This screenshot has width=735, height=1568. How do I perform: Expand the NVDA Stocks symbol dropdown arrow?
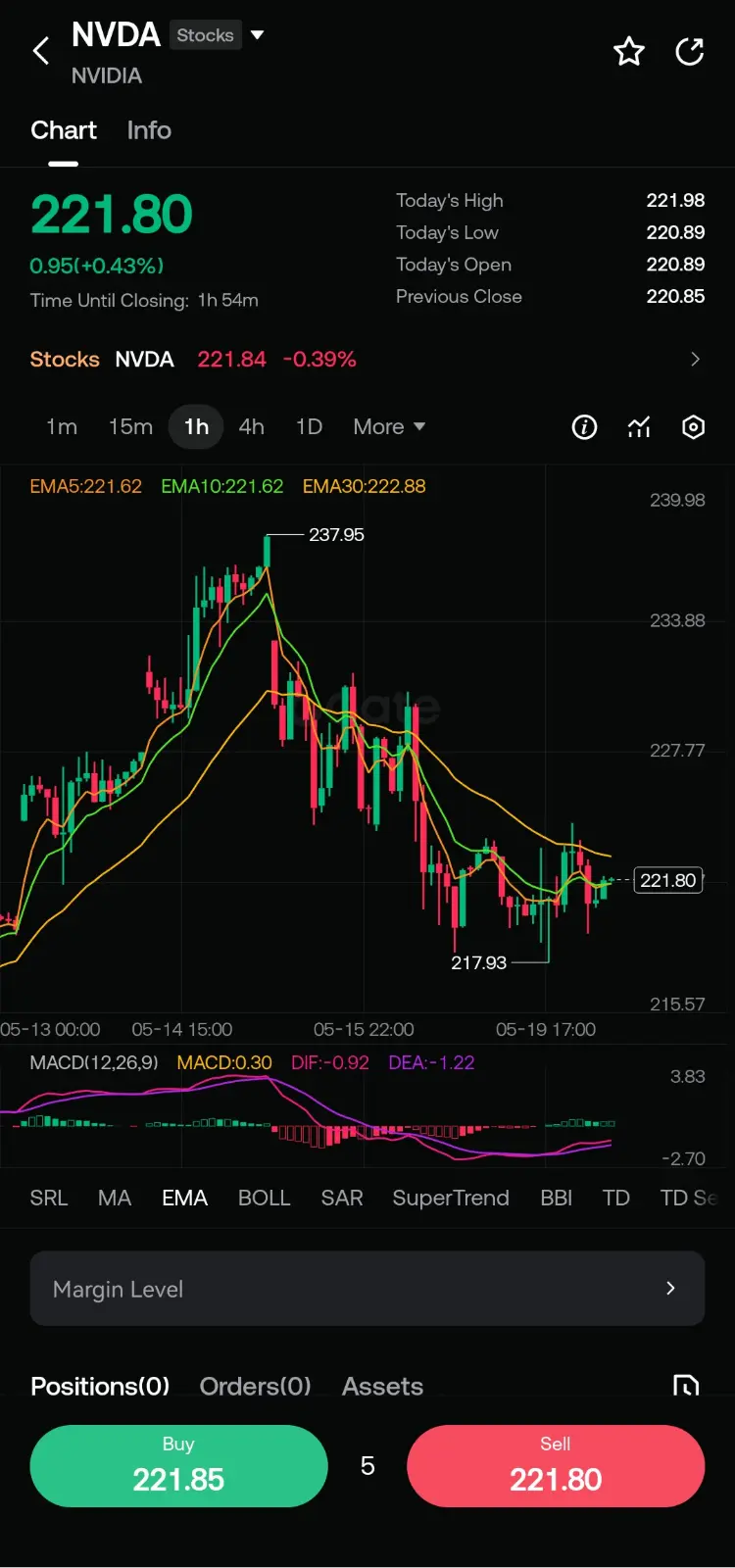tap(258, 35)
